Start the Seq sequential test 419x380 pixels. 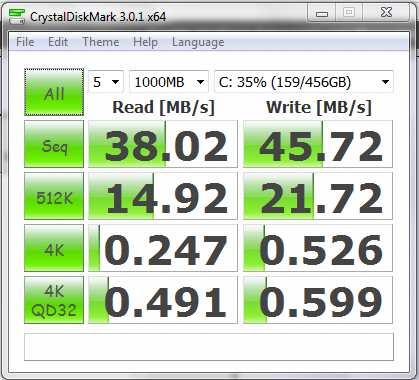pos(54,144)
